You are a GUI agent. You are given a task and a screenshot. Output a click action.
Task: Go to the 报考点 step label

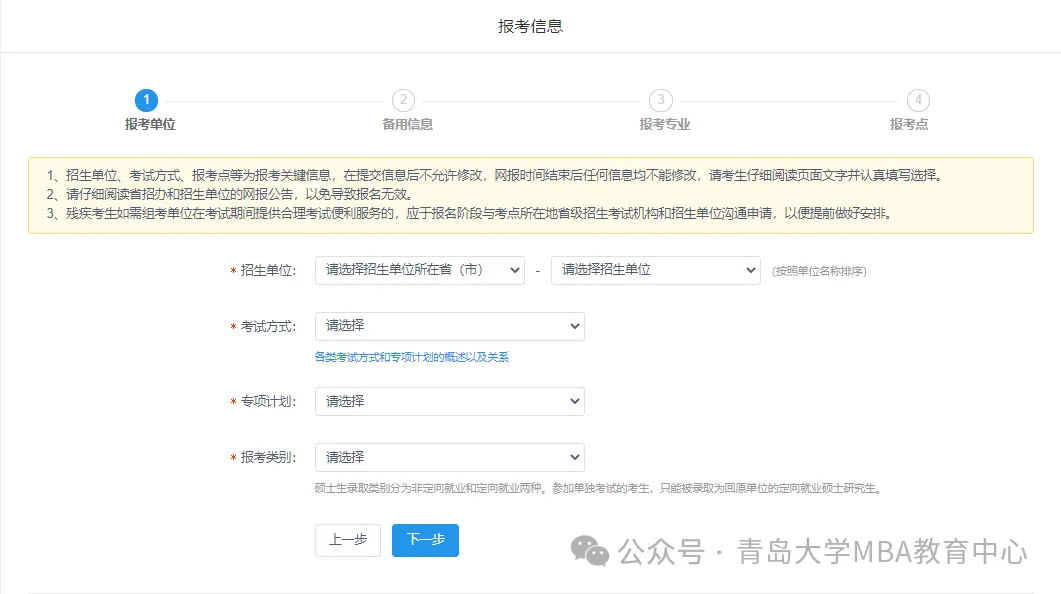point(909,125)
